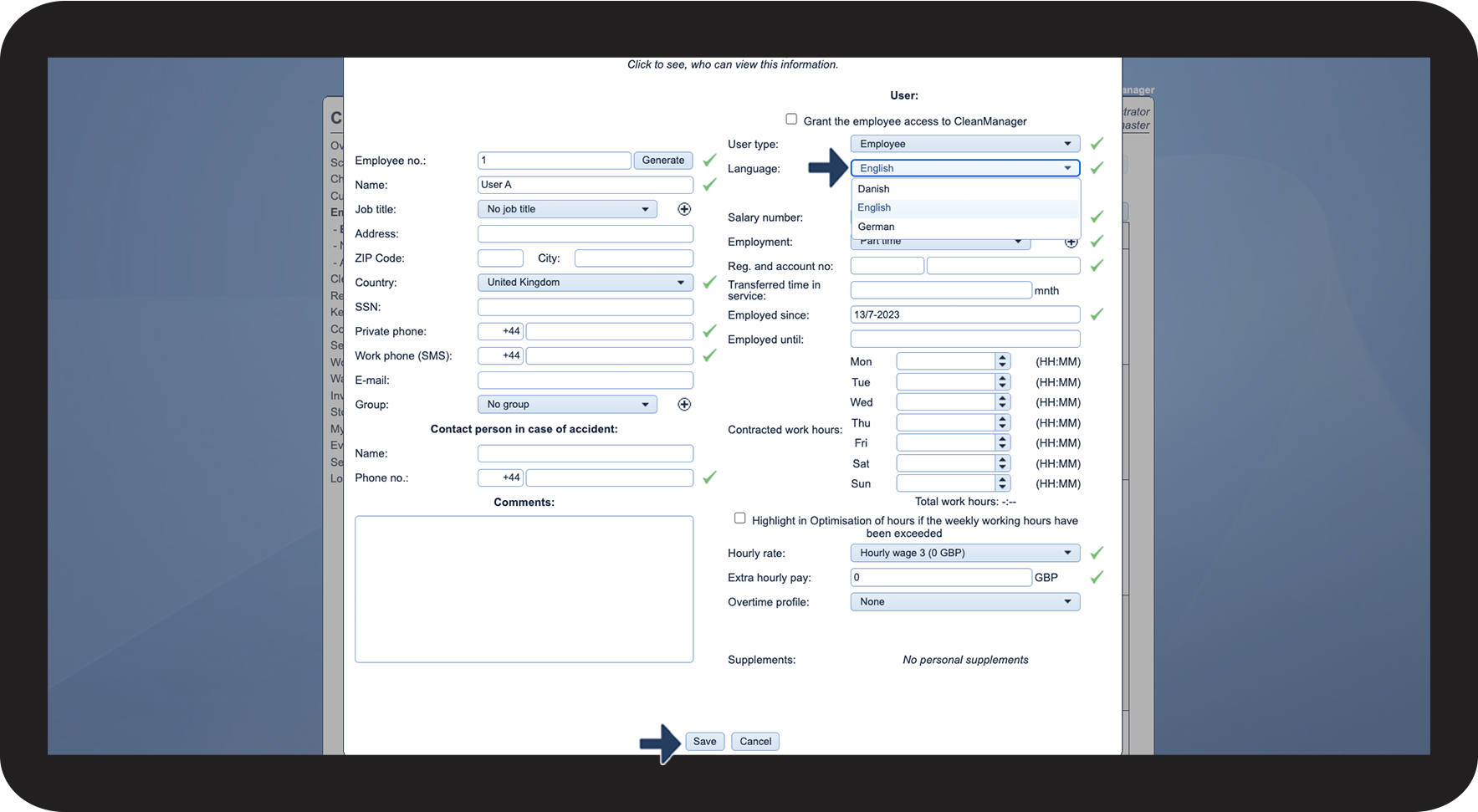This screenshot has width=1478, height=812.
Task: Generate an employee number
Action: [663, 161]
